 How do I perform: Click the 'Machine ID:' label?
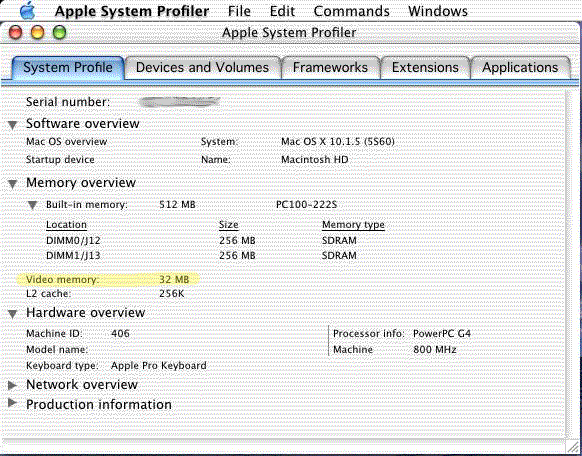tap(54, 334)
